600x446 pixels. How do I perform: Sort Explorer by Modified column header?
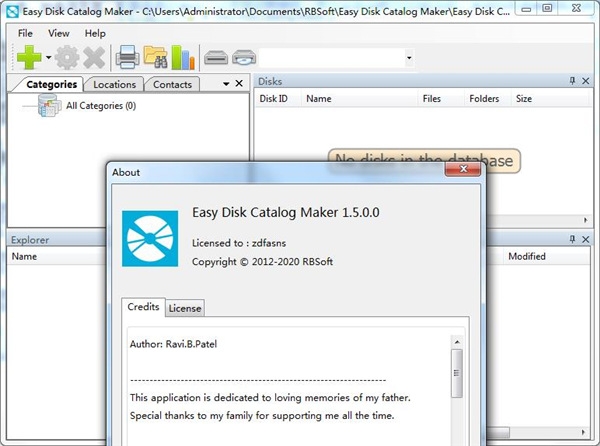[x=546, y=256]
